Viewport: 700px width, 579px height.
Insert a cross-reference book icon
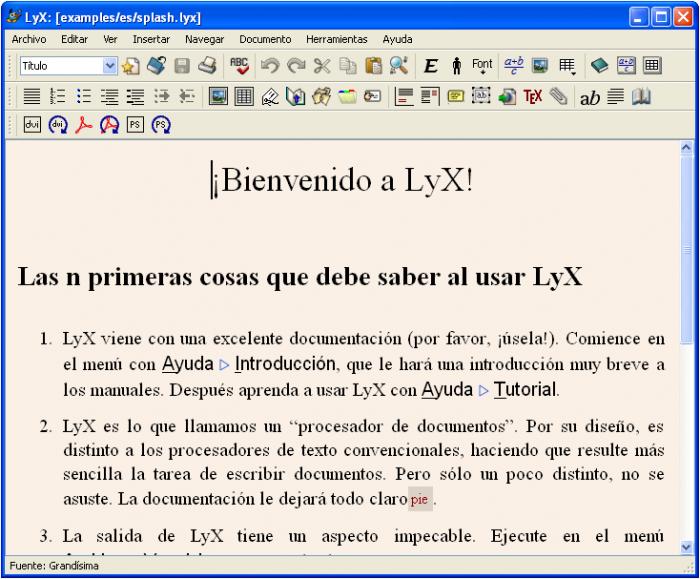tap(296, 96)
